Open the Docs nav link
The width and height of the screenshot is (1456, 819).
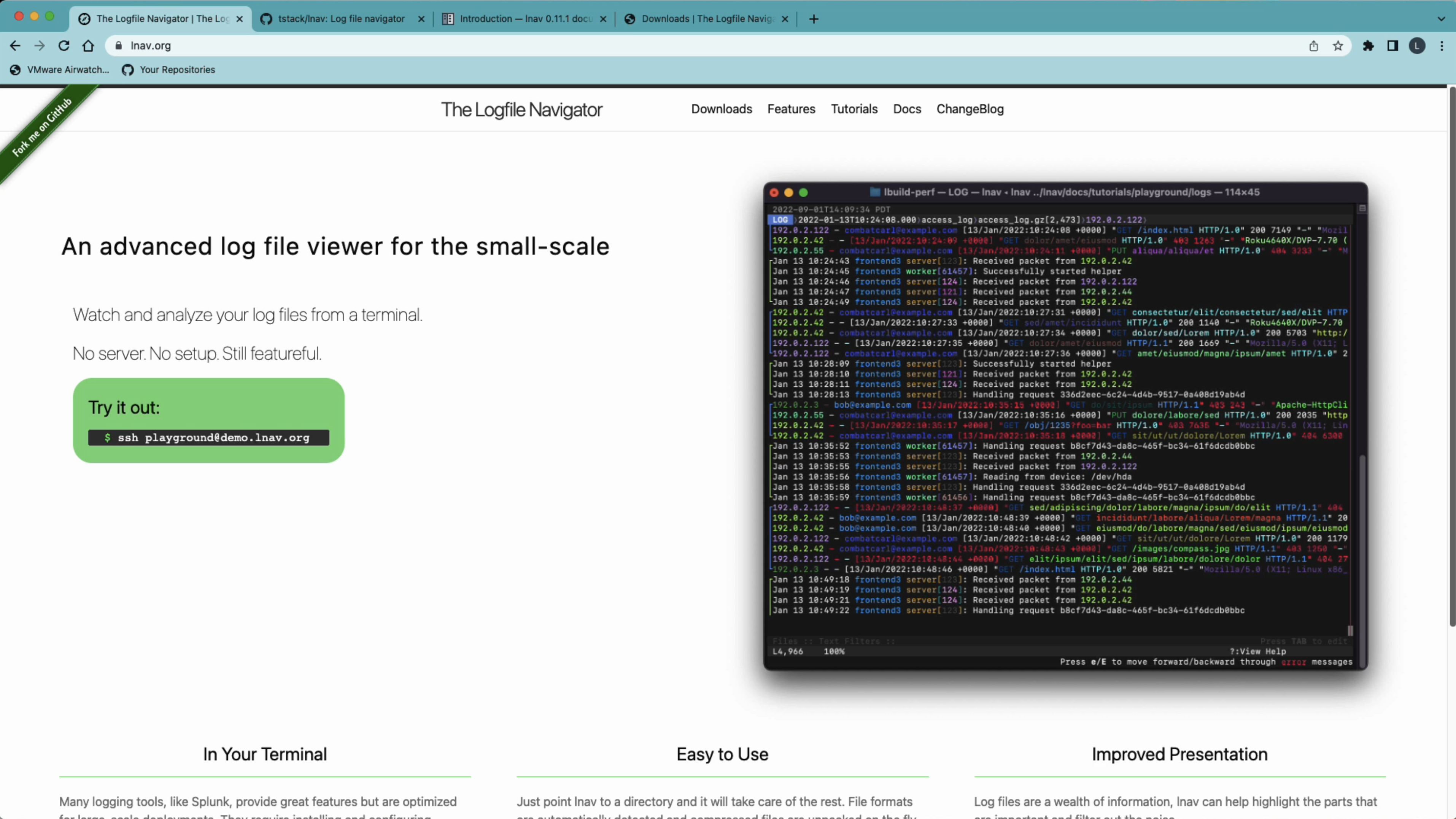click(x=907, y=109)
